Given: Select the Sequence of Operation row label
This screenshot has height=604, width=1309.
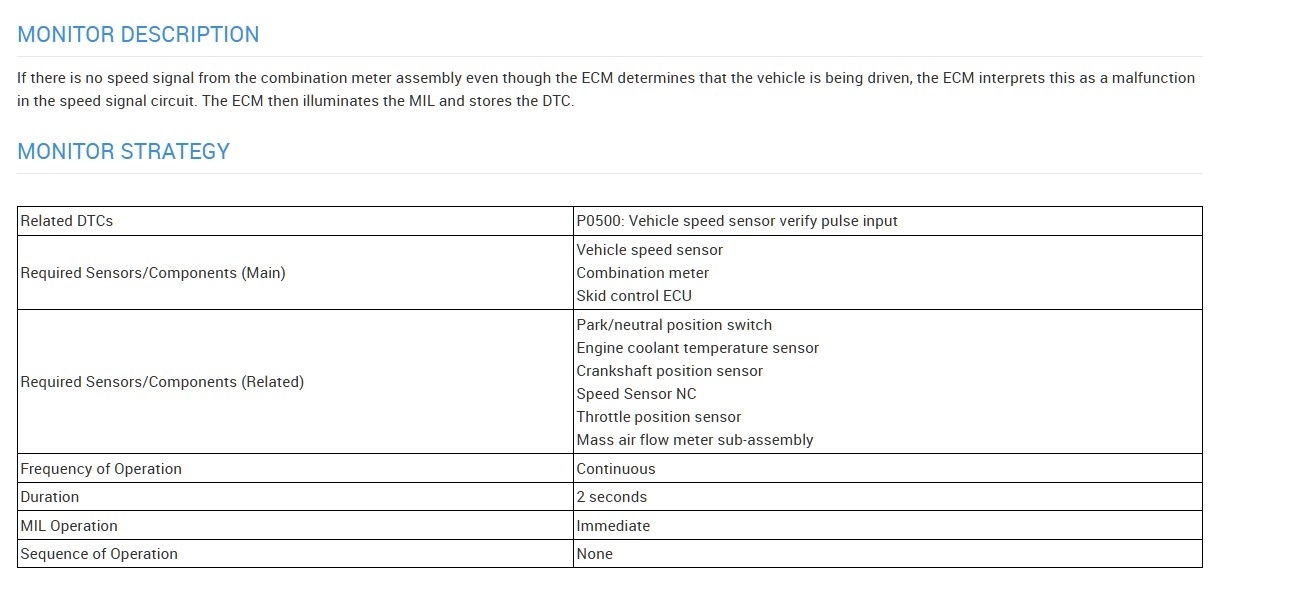Looking at the screenshot, I should [x=99, y=554].
